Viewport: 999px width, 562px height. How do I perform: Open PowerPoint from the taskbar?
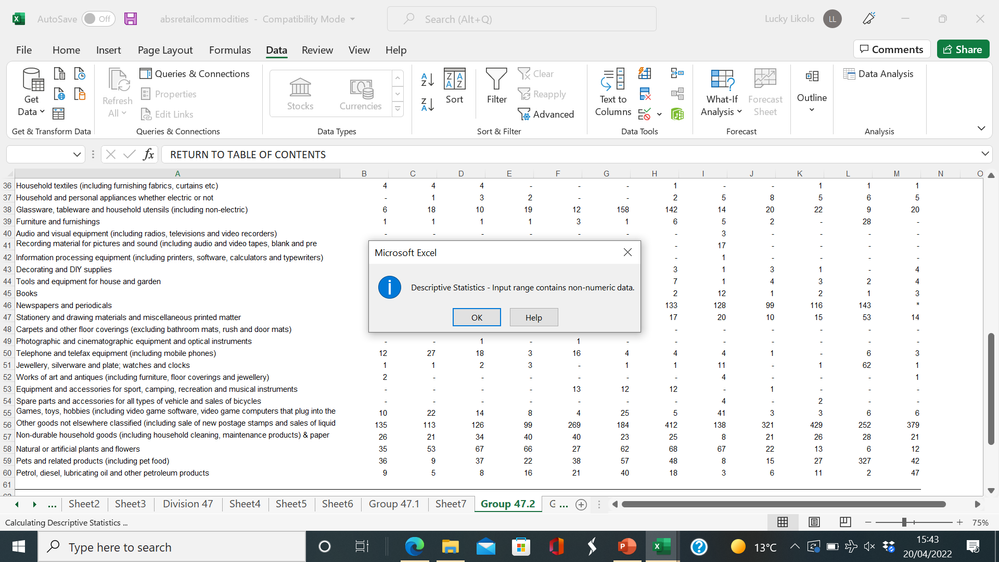click(626, 547)
